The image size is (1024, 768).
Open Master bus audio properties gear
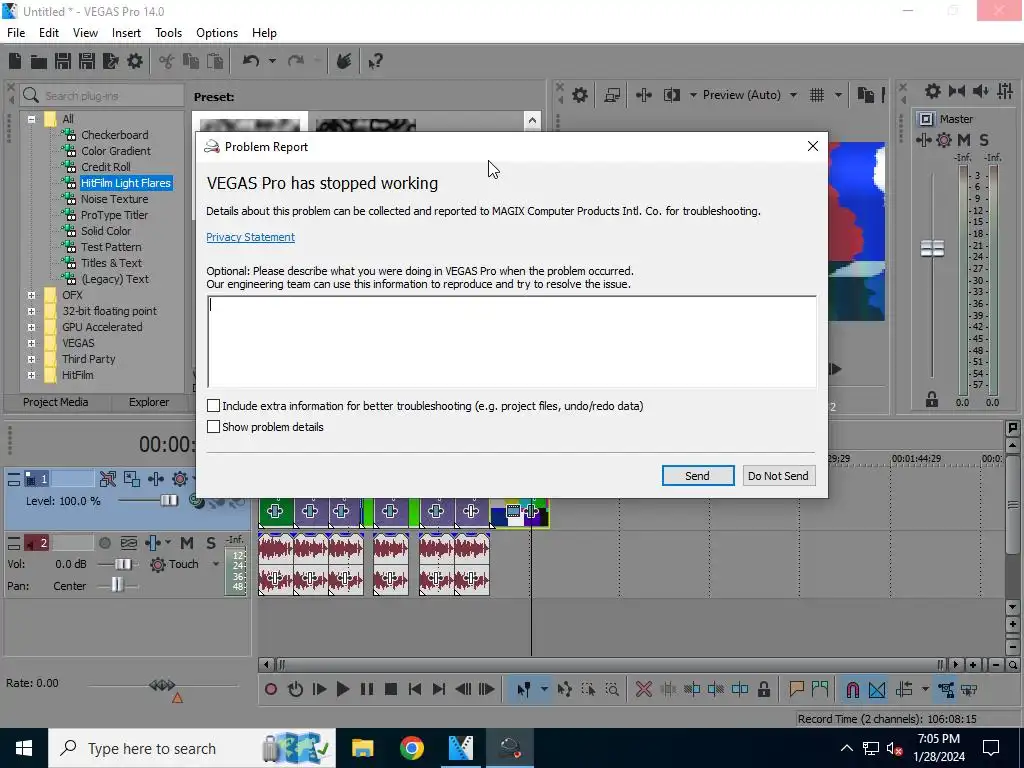(933, 91)
